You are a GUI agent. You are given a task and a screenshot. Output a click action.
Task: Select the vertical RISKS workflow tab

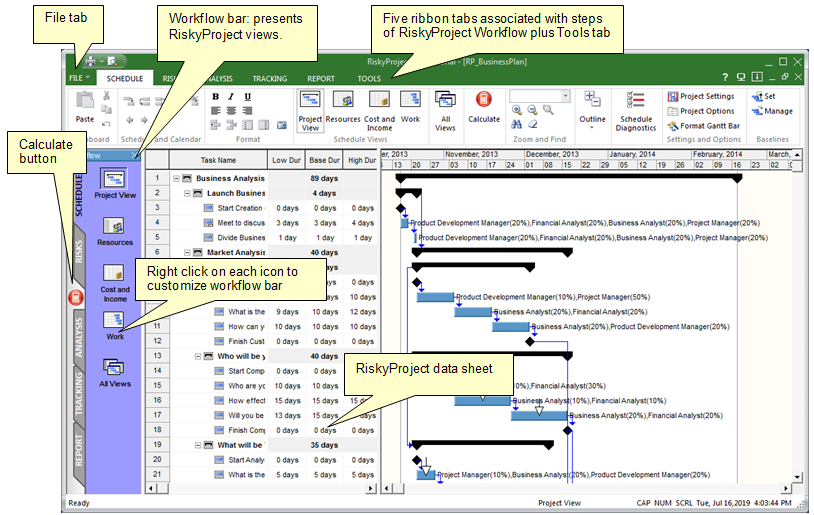[78, 252]
